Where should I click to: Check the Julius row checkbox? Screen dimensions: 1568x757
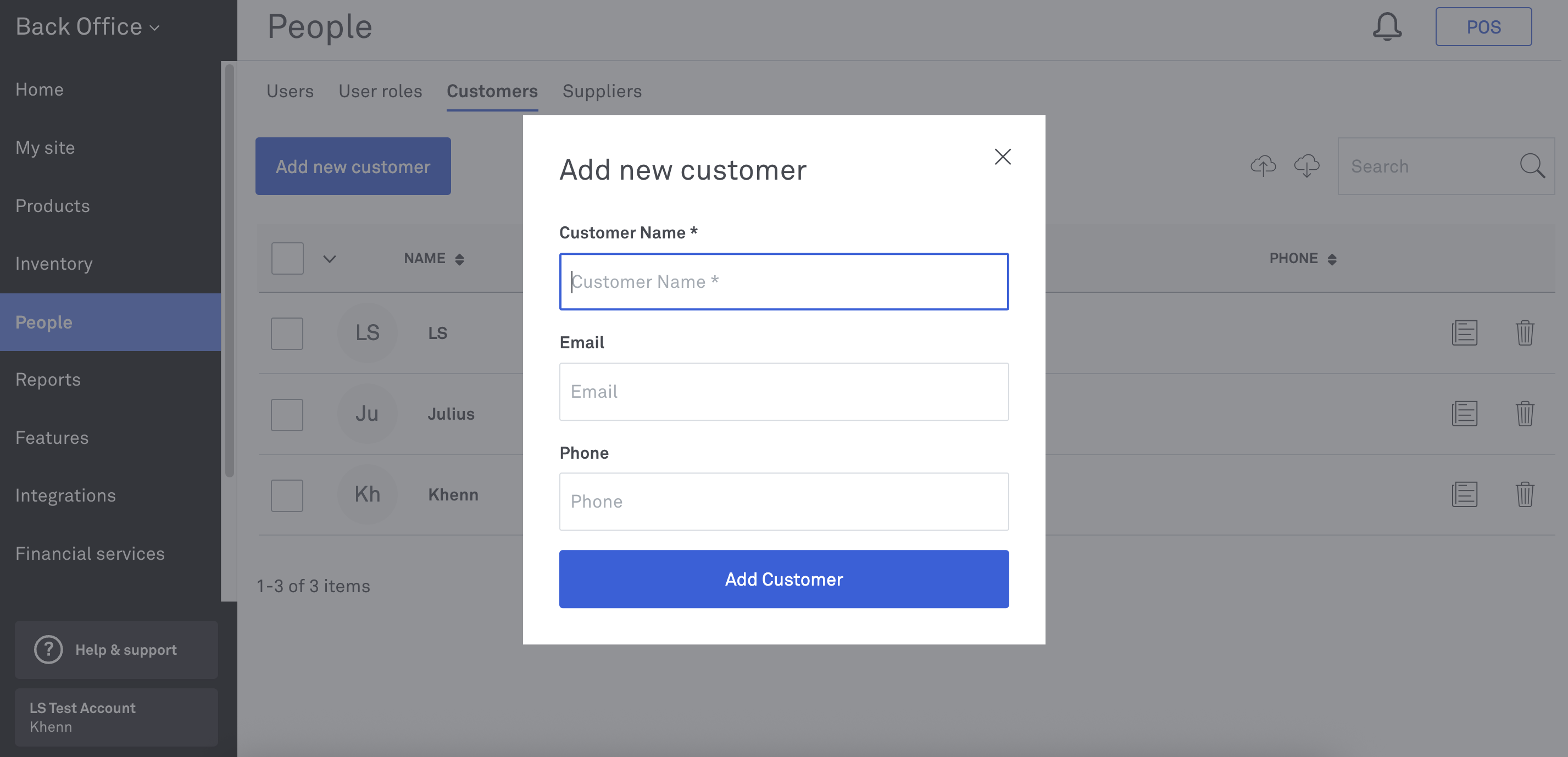[x=287, y=414]
